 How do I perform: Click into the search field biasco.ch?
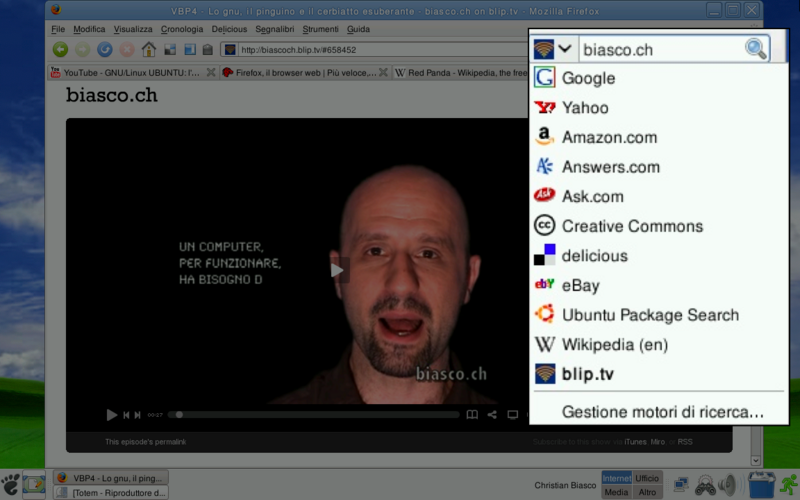pyautogui.click(x=662, y=49)
